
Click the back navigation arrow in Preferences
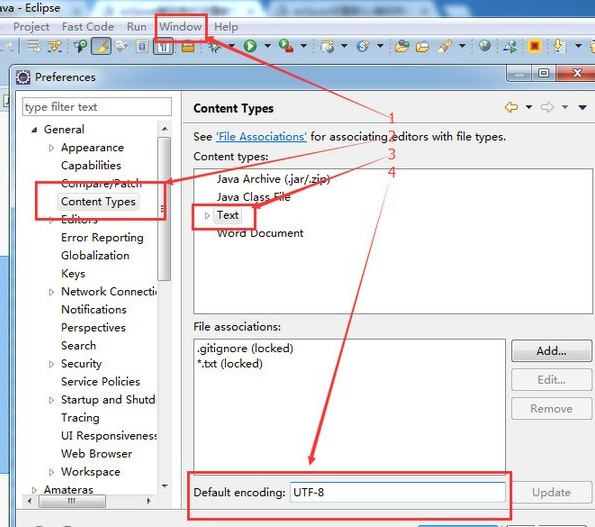coord(512,107)
